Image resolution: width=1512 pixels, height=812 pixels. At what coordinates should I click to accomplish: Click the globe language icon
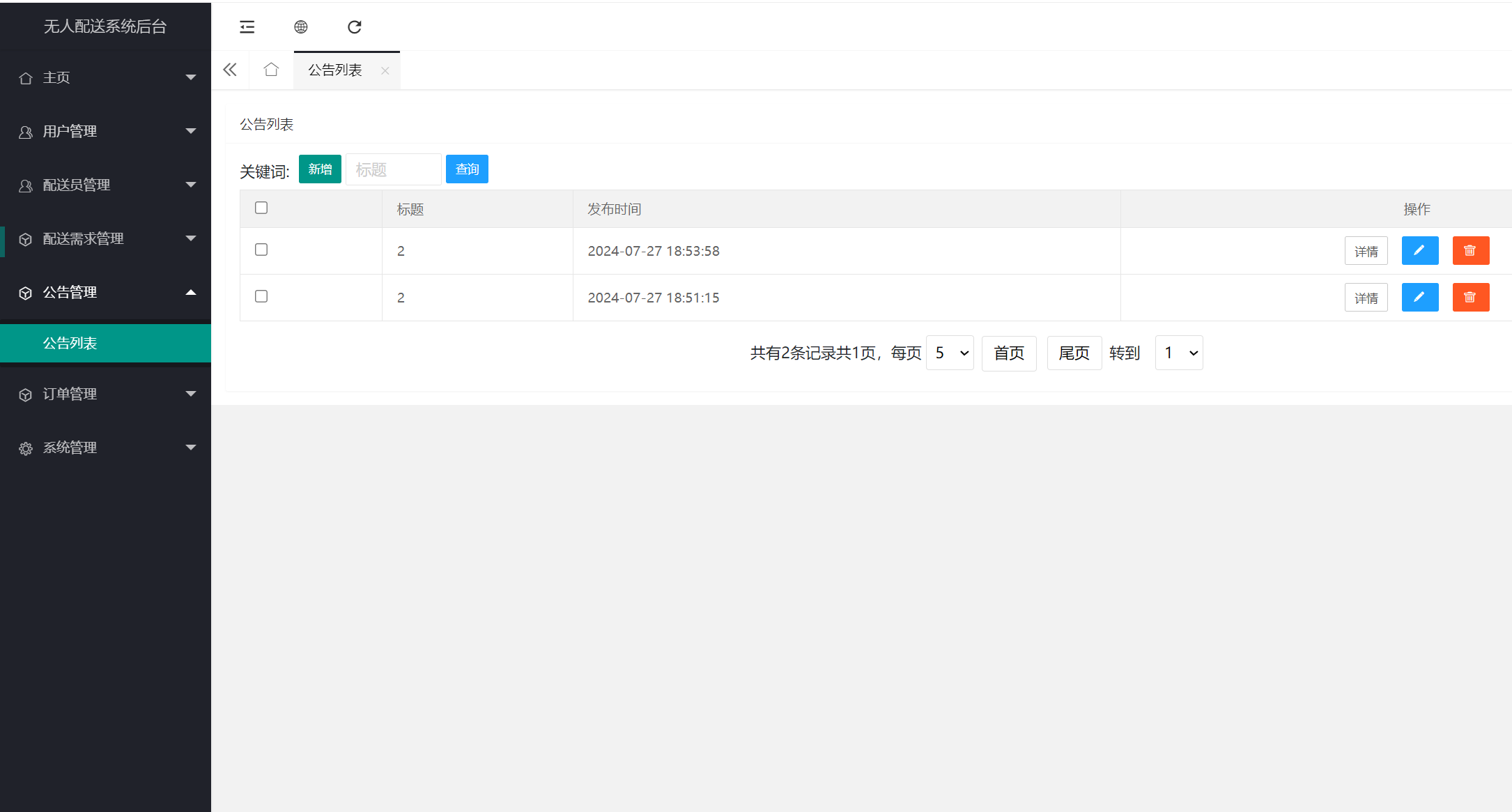coord(300,27)
